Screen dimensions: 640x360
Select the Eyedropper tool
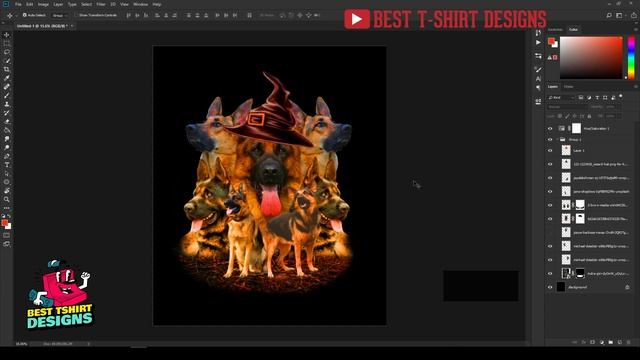coord(7,78)
